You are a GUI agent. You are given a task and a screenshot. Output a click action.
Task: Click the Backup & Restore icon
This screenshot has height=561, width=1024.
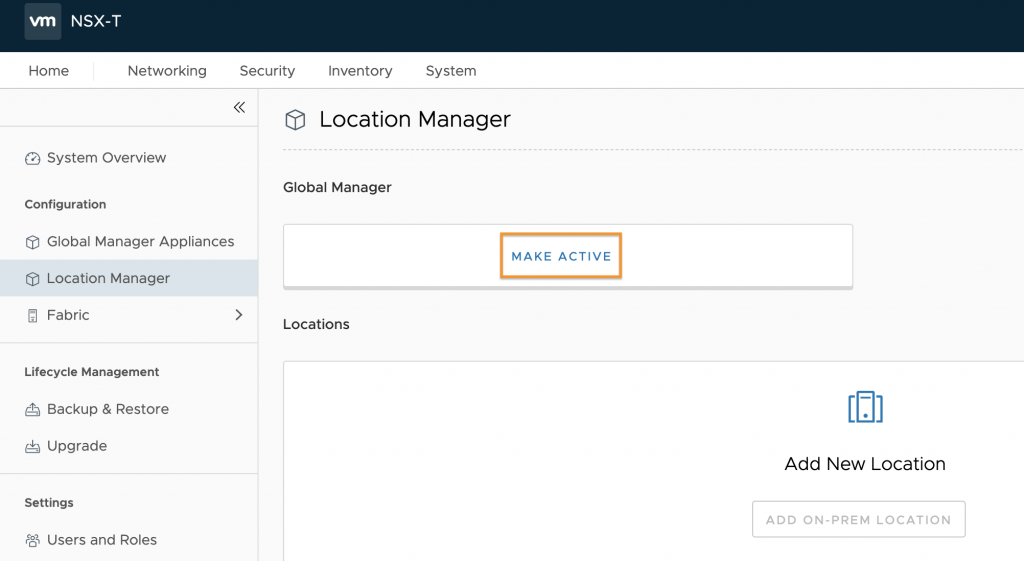point(32,410)
